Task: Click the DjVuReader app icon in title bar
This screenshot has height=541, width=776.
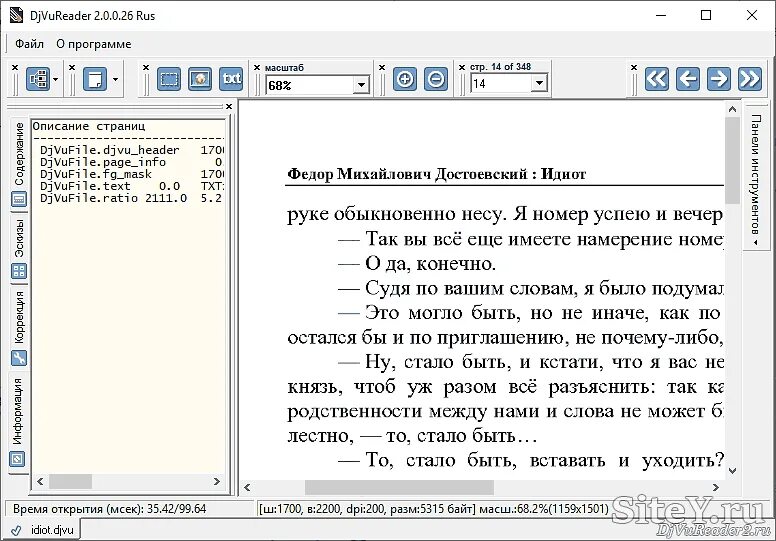Action: tap(16, 15)
